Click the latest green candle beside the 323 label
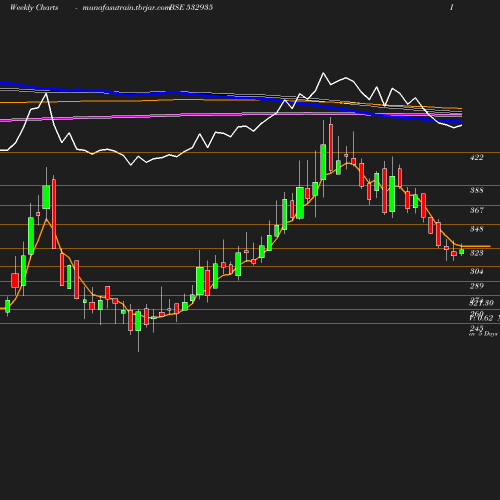The height and width of the screenshot is (500, 500). [462, 252]
